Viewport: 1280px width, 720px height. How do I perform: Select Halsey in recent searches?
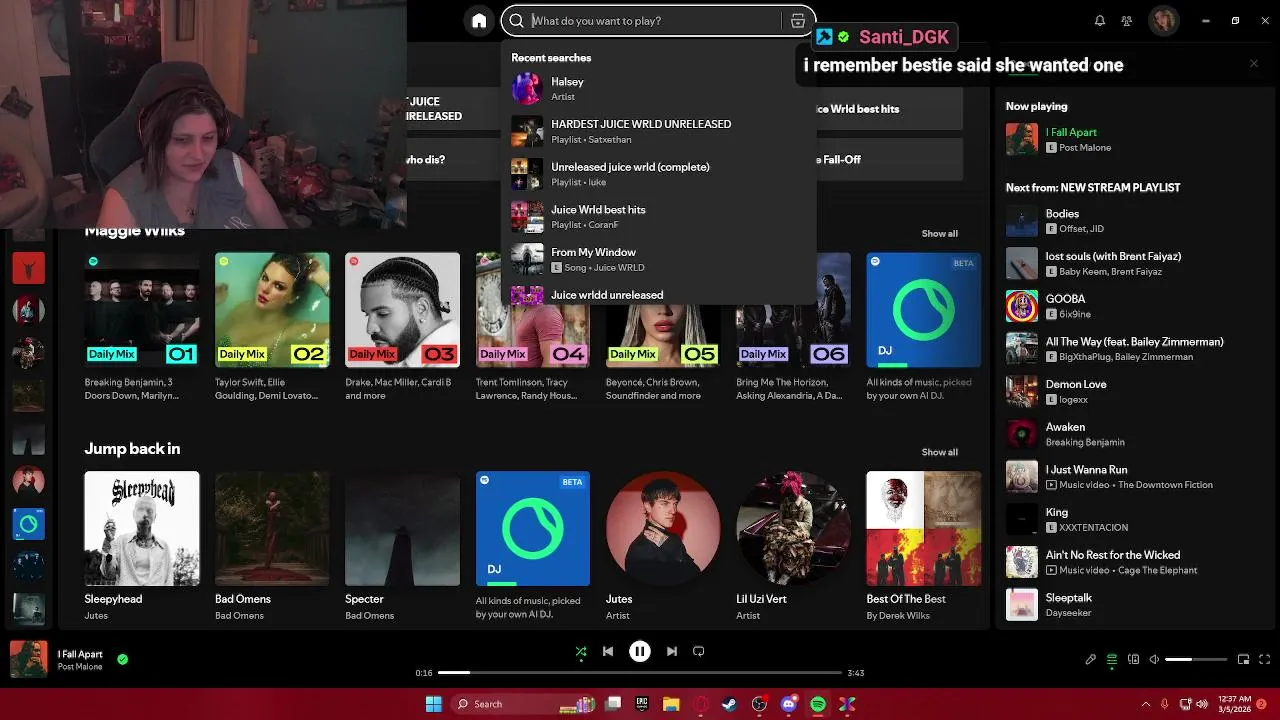point(659,88)
